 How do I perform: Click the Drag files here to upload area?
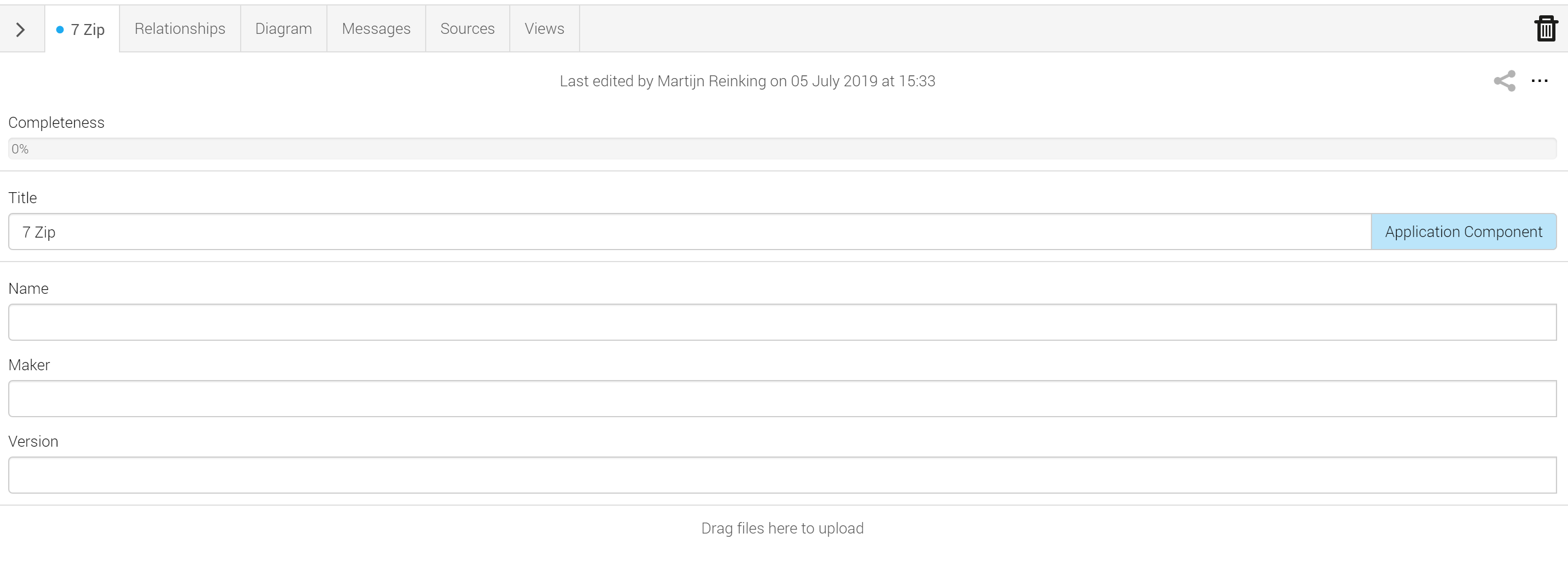click(x=782, y=528)
